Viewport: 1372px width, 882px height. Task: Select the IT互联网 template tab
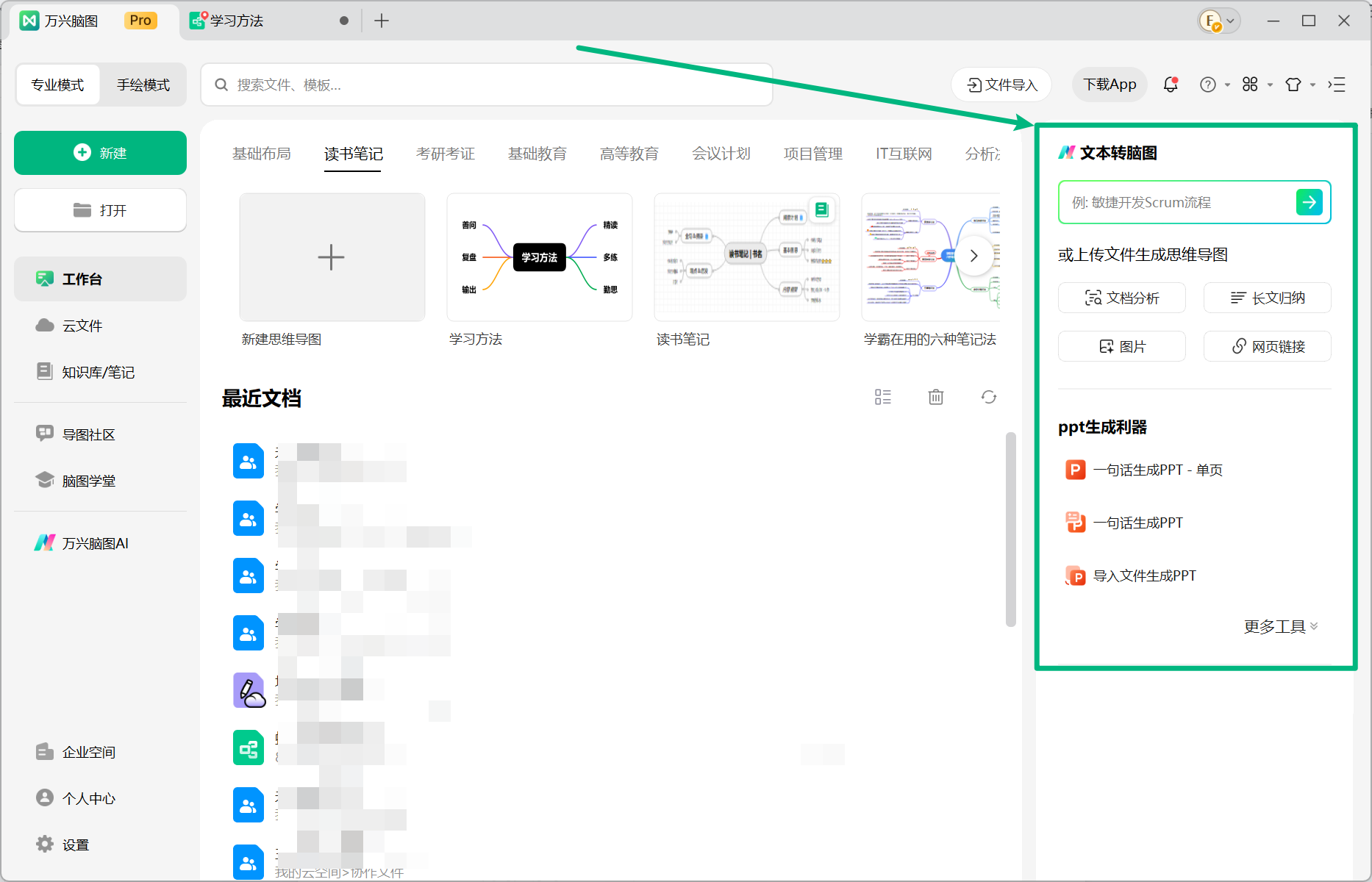pos(904,154)
